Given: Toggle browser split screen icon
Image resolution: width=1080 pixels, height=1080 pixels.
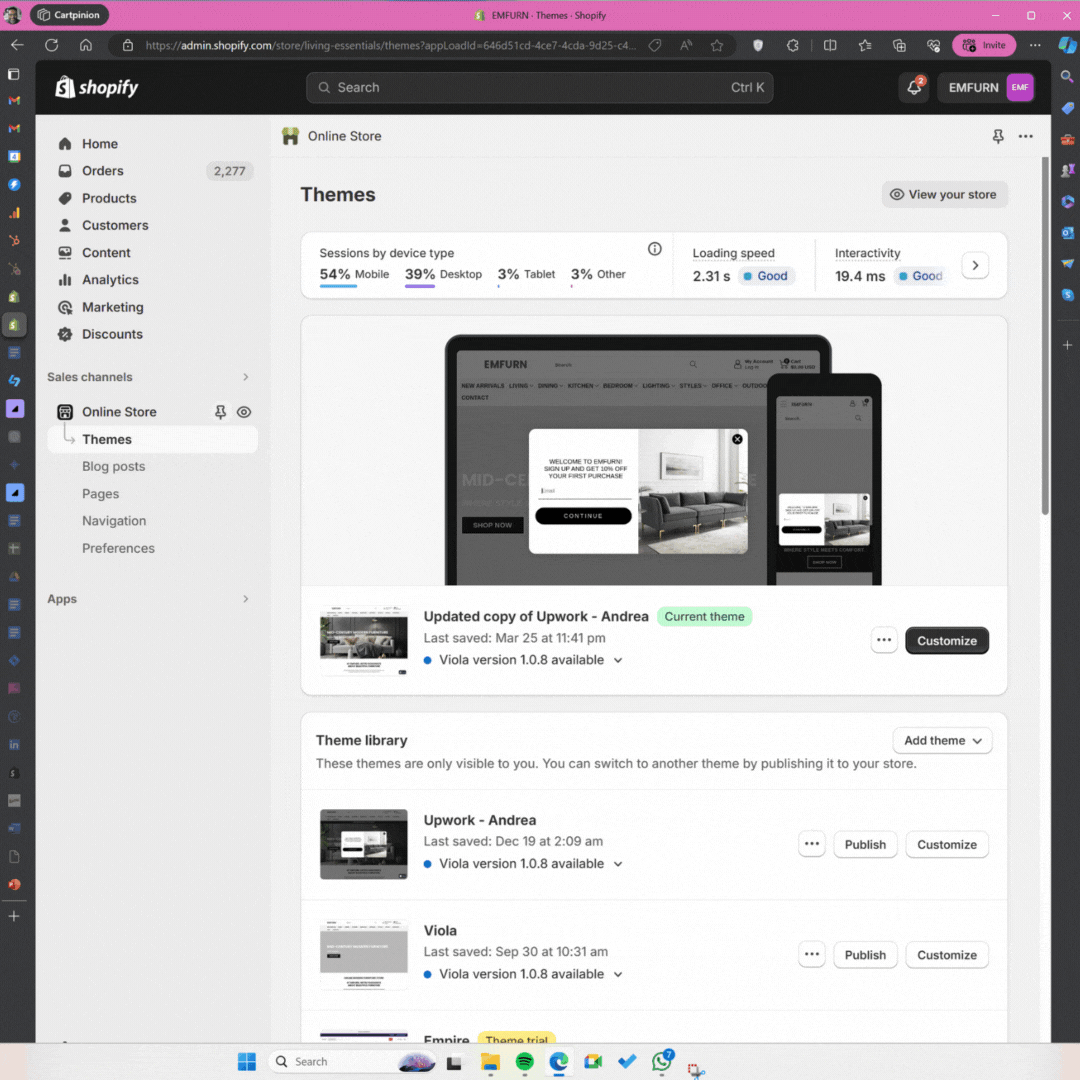Looking at the screenshot, I should (830, 45).
